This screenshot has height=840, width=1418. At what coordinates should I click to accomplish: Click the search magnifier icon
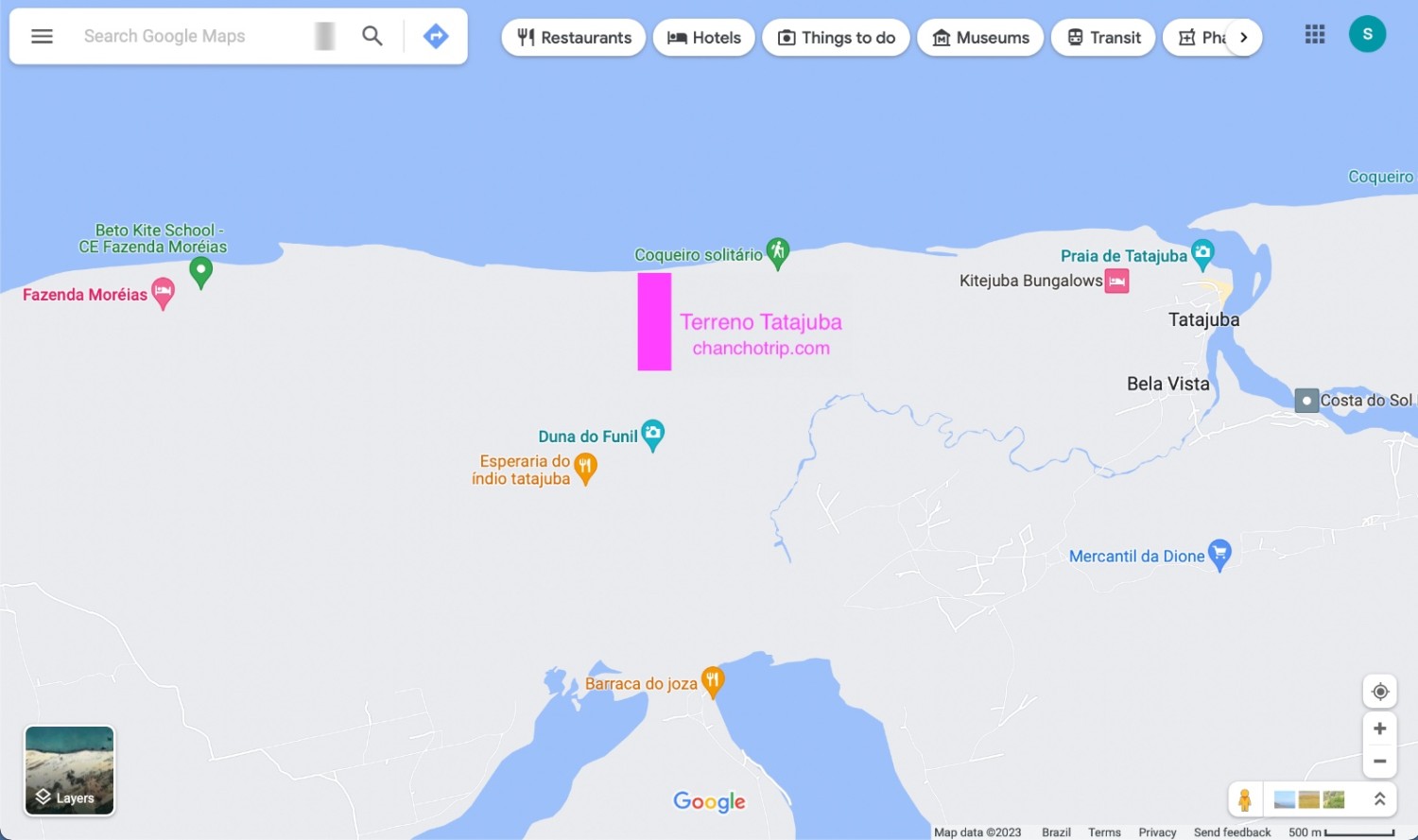[x=372, y=37]
